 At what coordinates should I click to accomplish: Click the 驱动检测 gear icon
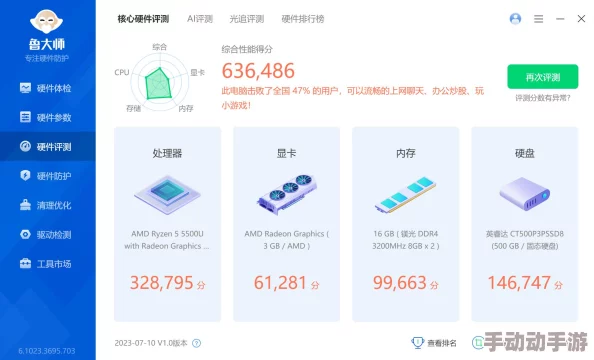[25, 234]
